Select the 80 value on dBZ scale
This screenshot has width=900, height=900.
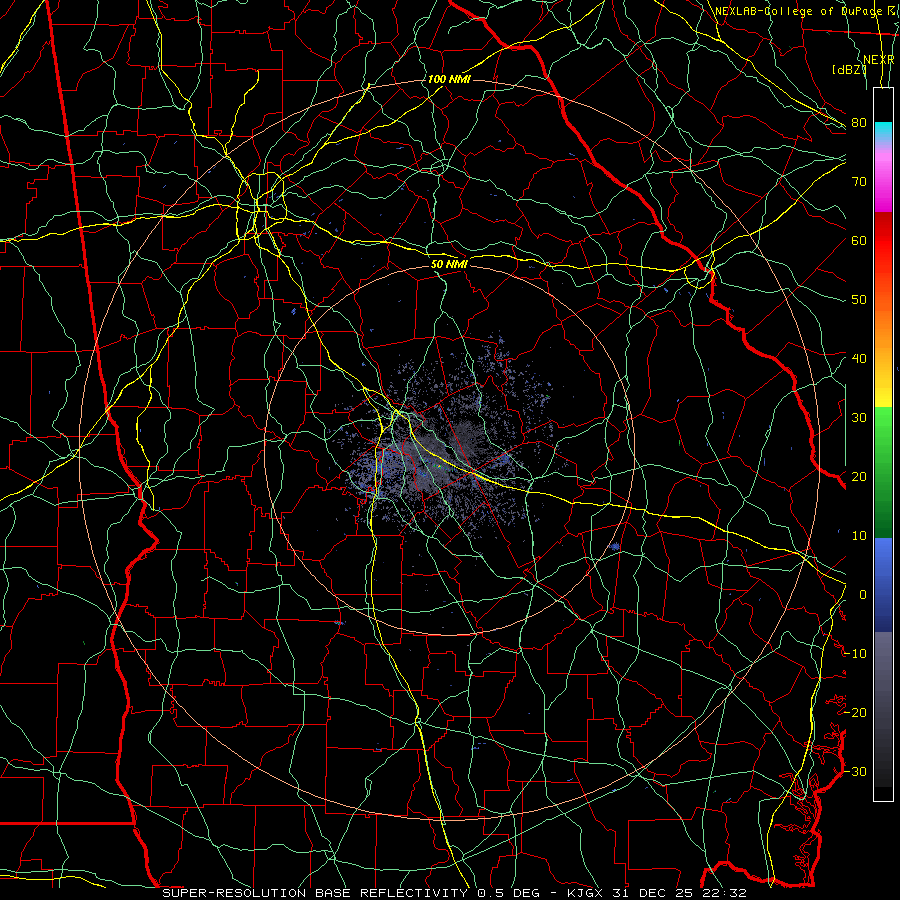pyautogui.click(x=859, y=123)
